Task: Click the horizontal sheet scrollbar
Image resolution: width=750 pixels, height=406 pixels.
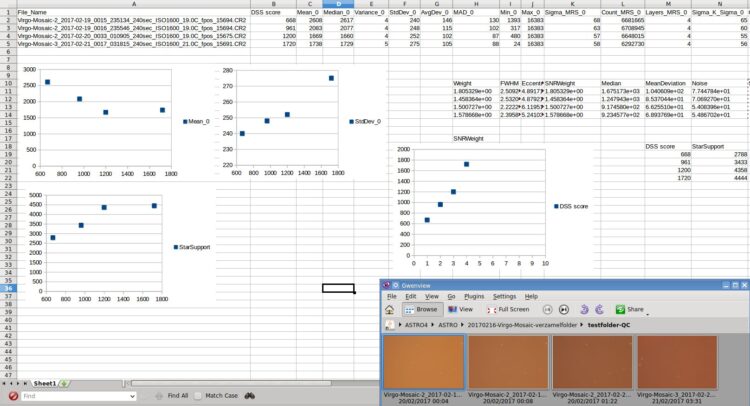Action: coord(232,384)
